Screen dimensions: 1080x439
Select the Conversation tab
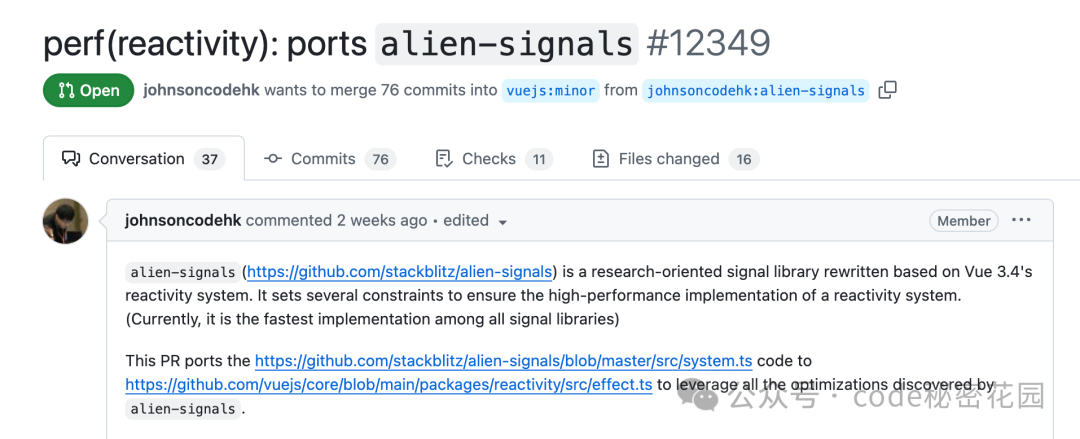[143, 159]
